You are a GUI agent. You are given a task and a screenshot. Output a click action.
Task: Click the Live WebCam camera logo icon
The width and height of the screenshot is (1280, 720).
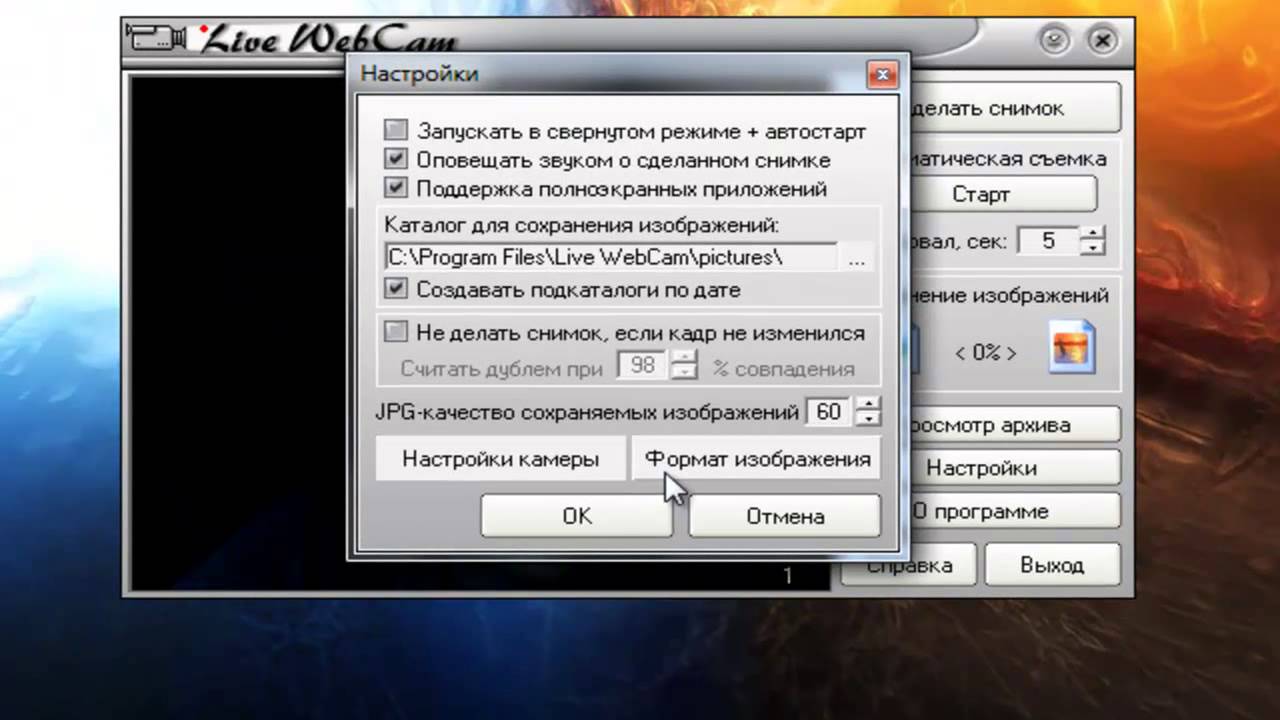coord(156,37)
